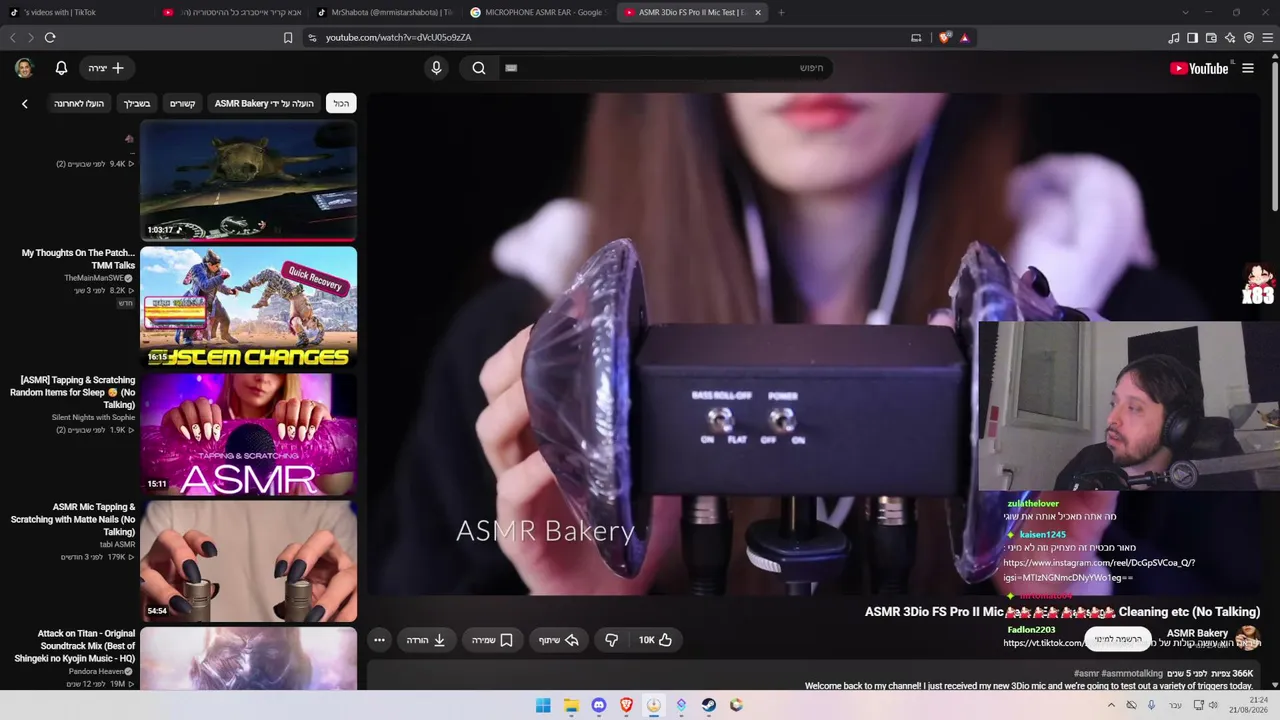Open the 1:03:17 car dashboard video thumbnail

click(248, 181)
